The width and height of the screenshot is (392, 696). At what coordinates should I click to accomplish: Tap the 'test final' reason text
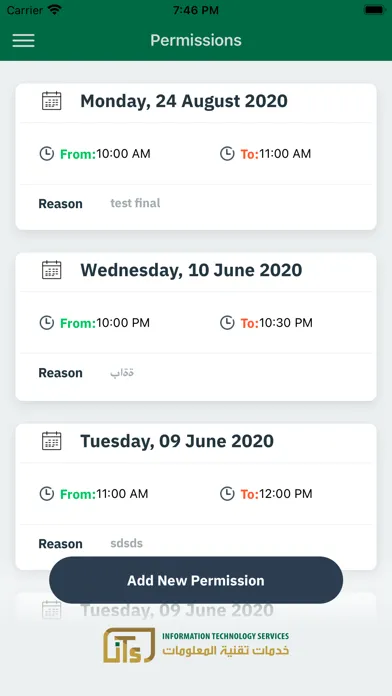pyautogui.click(x=135, y=203)
